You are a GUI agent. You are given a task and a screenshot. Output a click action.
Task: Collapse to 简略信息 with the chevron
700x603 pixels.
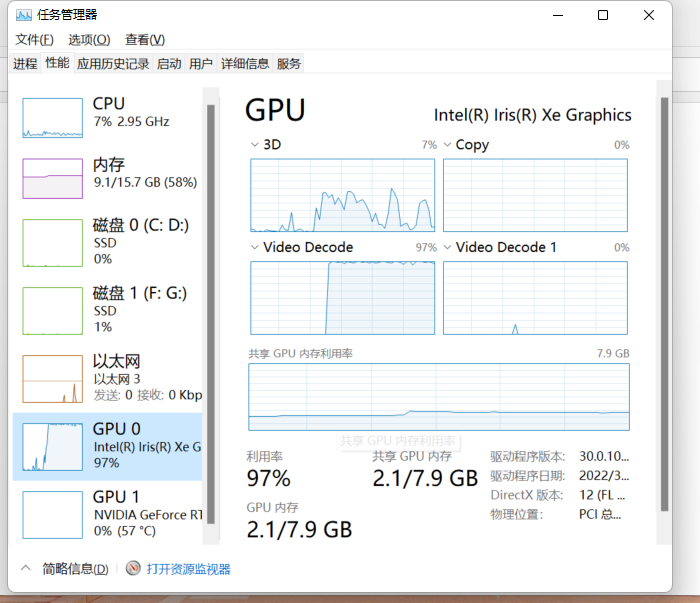click(x=26, y=568)
